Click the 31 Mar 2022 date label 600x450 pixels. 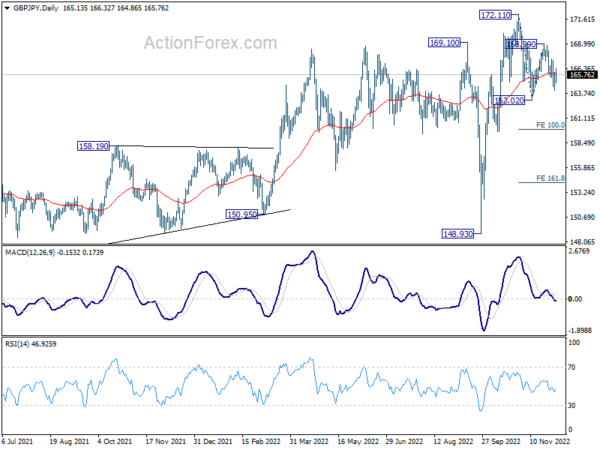[x=309, y=441]
